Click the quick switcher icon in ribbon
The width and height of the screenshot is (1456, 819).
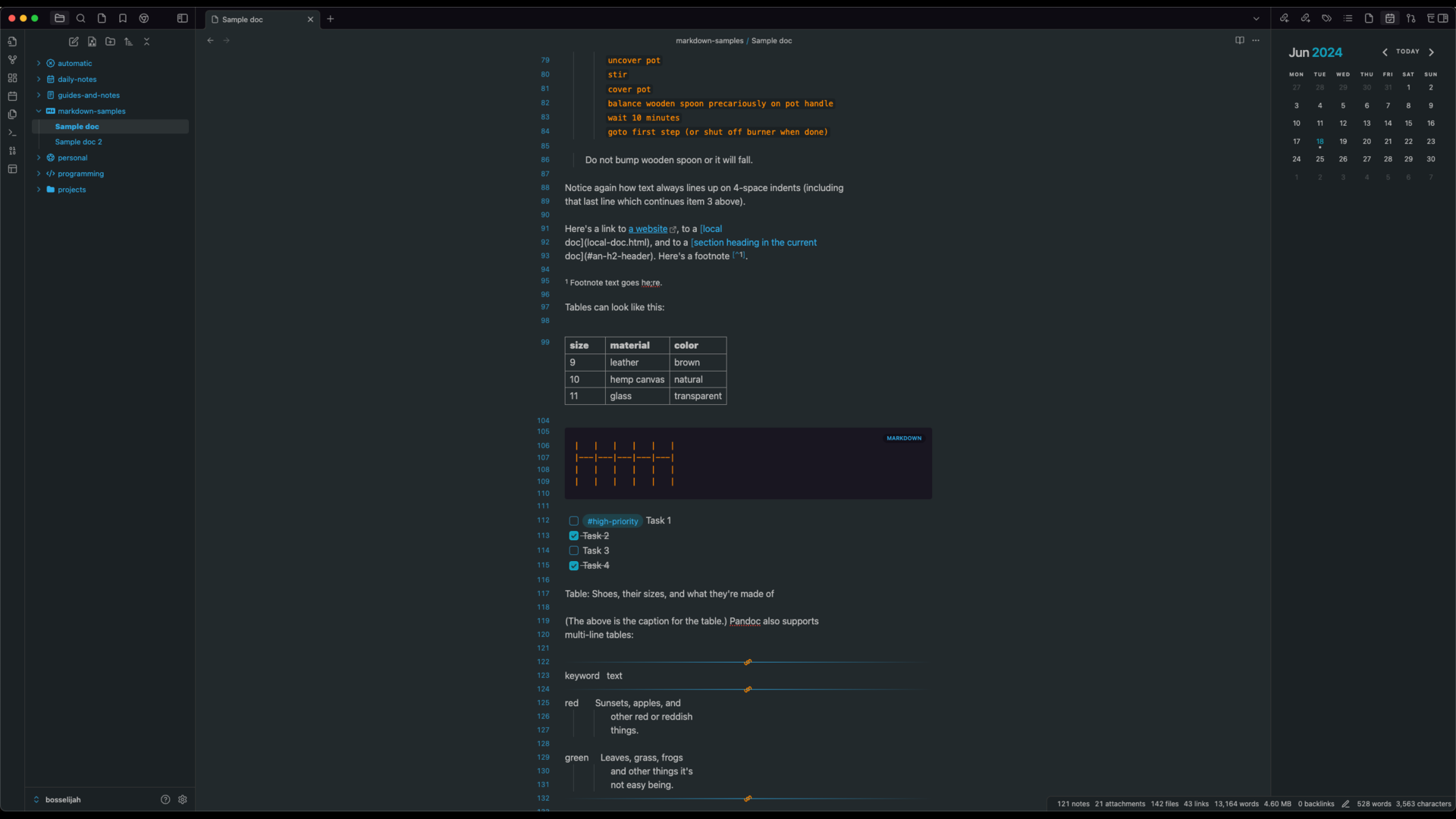pos(12,42)
